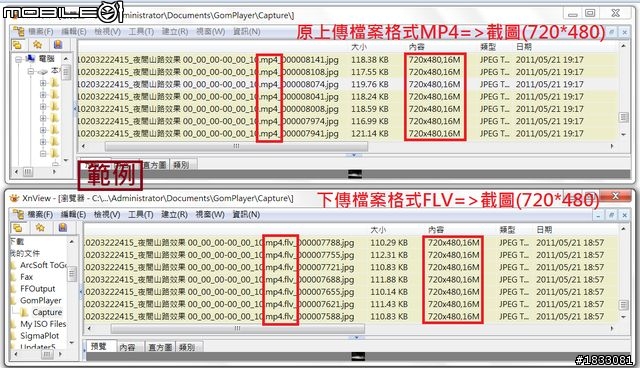
Task: Open 工具(T) menu in the bottom XnView window
Action: coord(141,214)
